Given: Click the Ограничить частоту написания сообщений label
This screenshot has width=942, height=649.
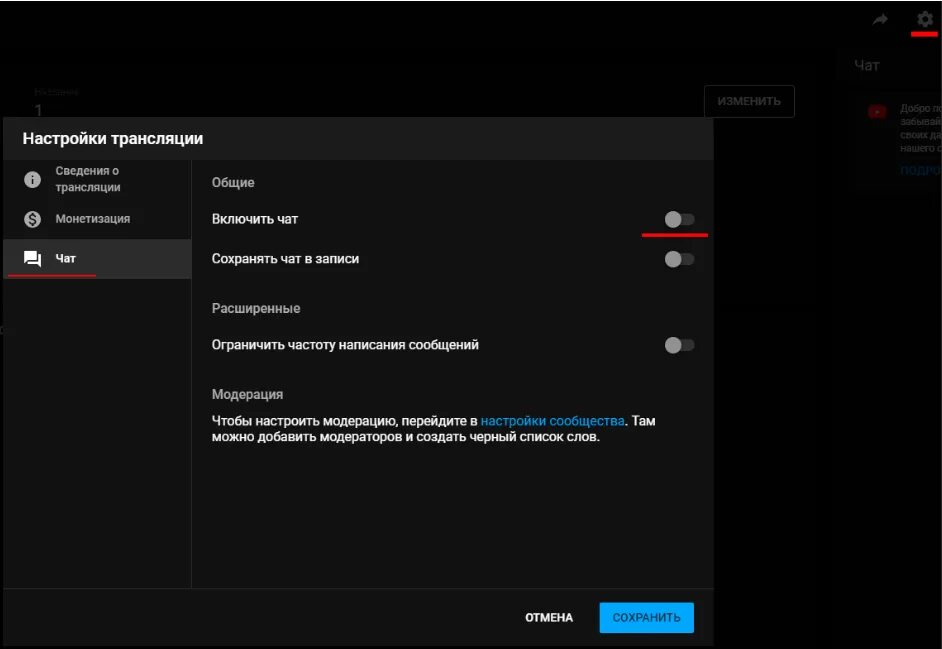Looking at the screenshot, I should tap(345, 345).
